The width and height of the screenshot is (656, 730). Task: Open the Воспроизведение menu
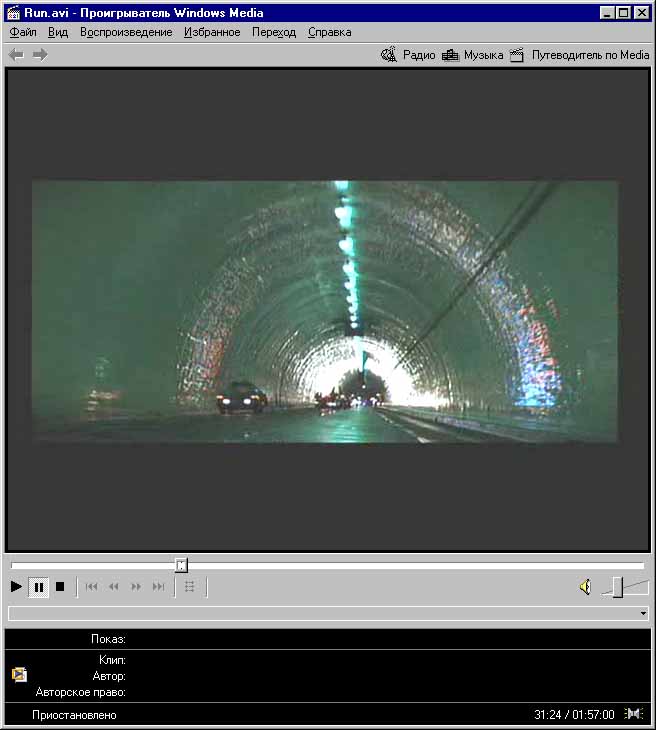[x=126, y=32]
